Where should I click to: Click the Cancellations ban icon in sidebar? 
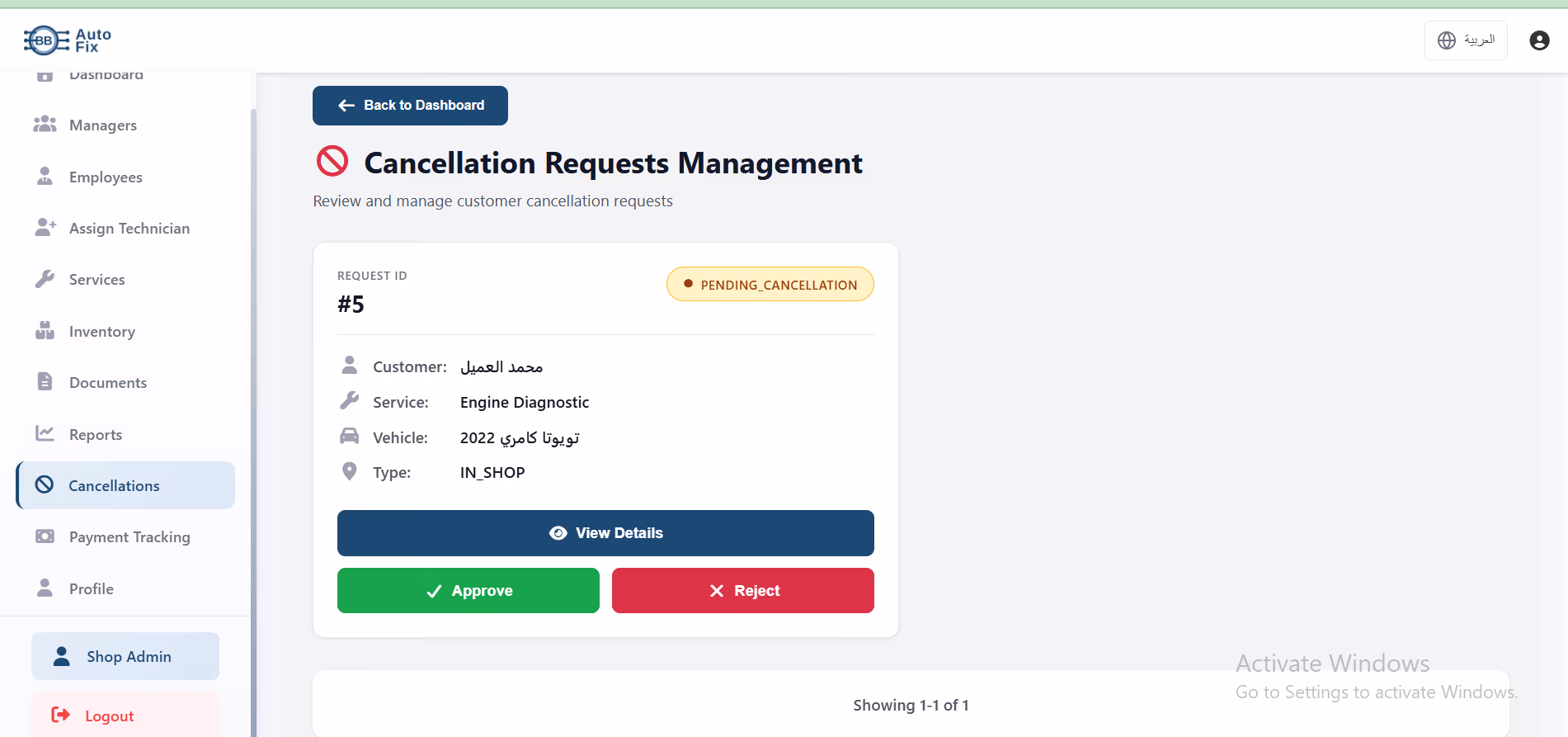click(x=45, y=485)
